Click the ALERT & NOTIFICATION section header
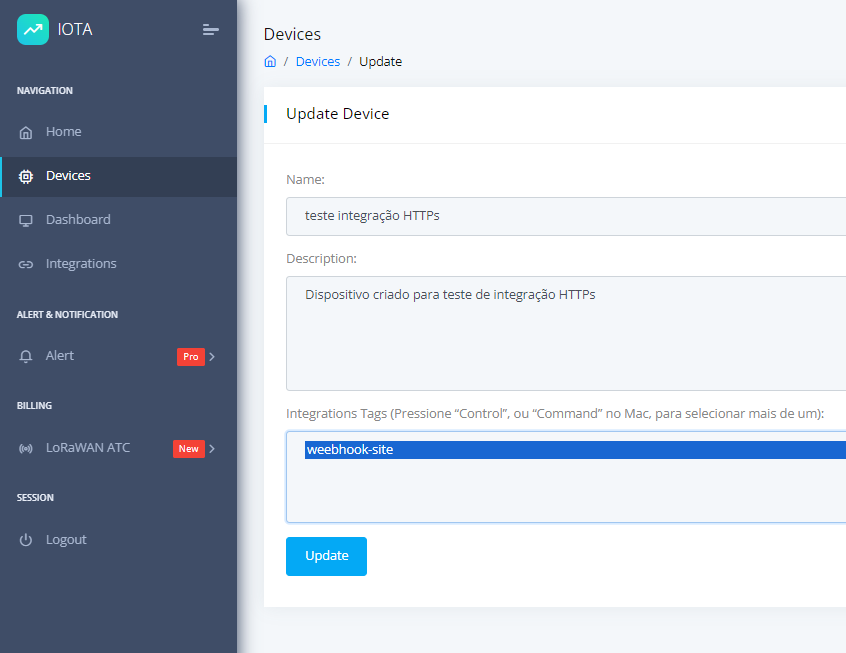 click(67, 315)
